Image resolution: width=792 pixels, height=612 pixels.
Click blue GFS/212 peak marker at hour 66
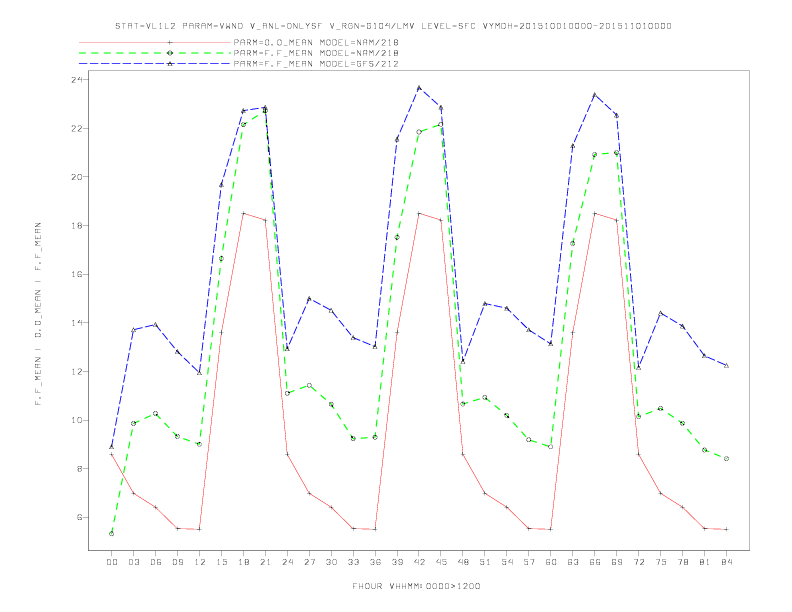pos(595,94)
